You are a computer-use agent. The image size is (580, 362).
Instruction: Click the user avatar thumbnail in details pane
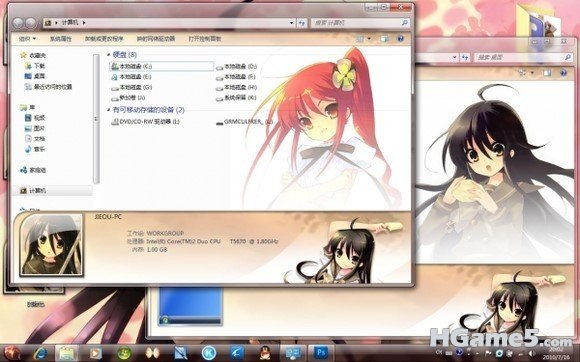tap(51, 245)
